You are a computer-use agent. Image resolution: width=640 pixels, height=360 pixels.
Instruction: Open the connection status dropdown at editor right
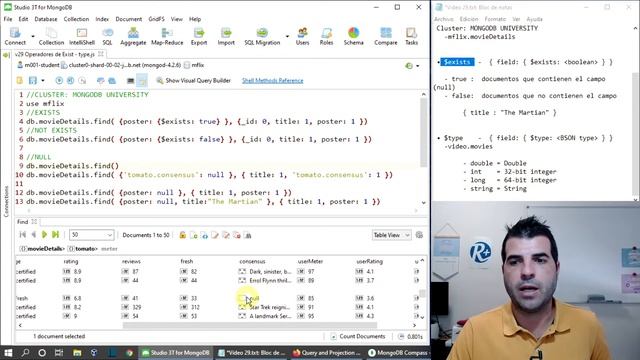pos(418,66)
